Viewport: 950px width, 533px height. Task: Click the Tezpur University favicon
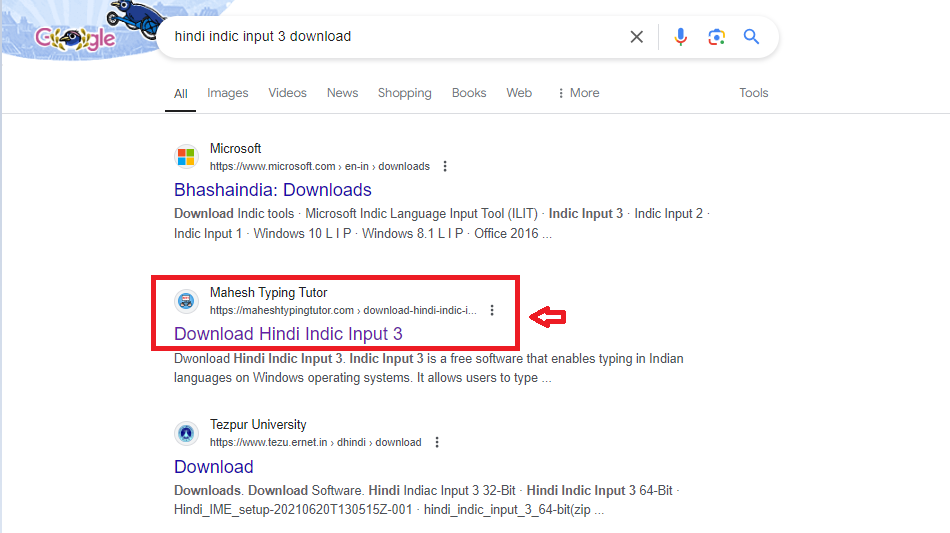click(186, 433)
